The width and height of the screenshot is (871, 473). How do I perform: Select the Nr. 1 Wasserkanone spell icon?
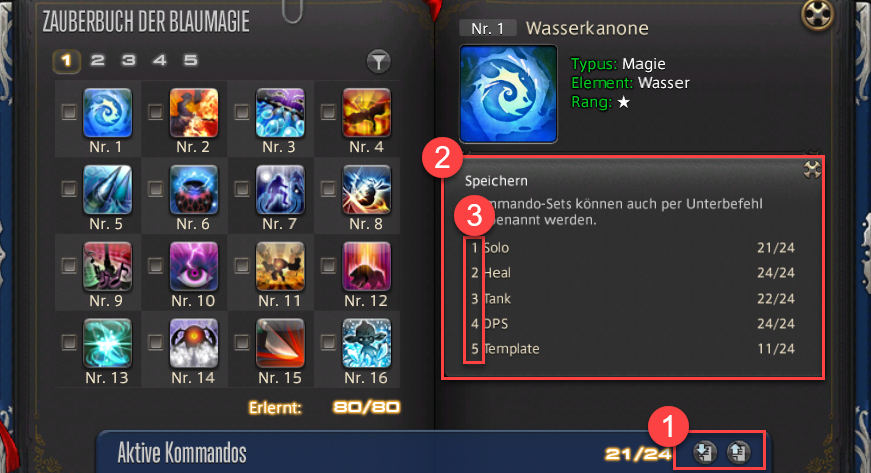coord(107,113)
